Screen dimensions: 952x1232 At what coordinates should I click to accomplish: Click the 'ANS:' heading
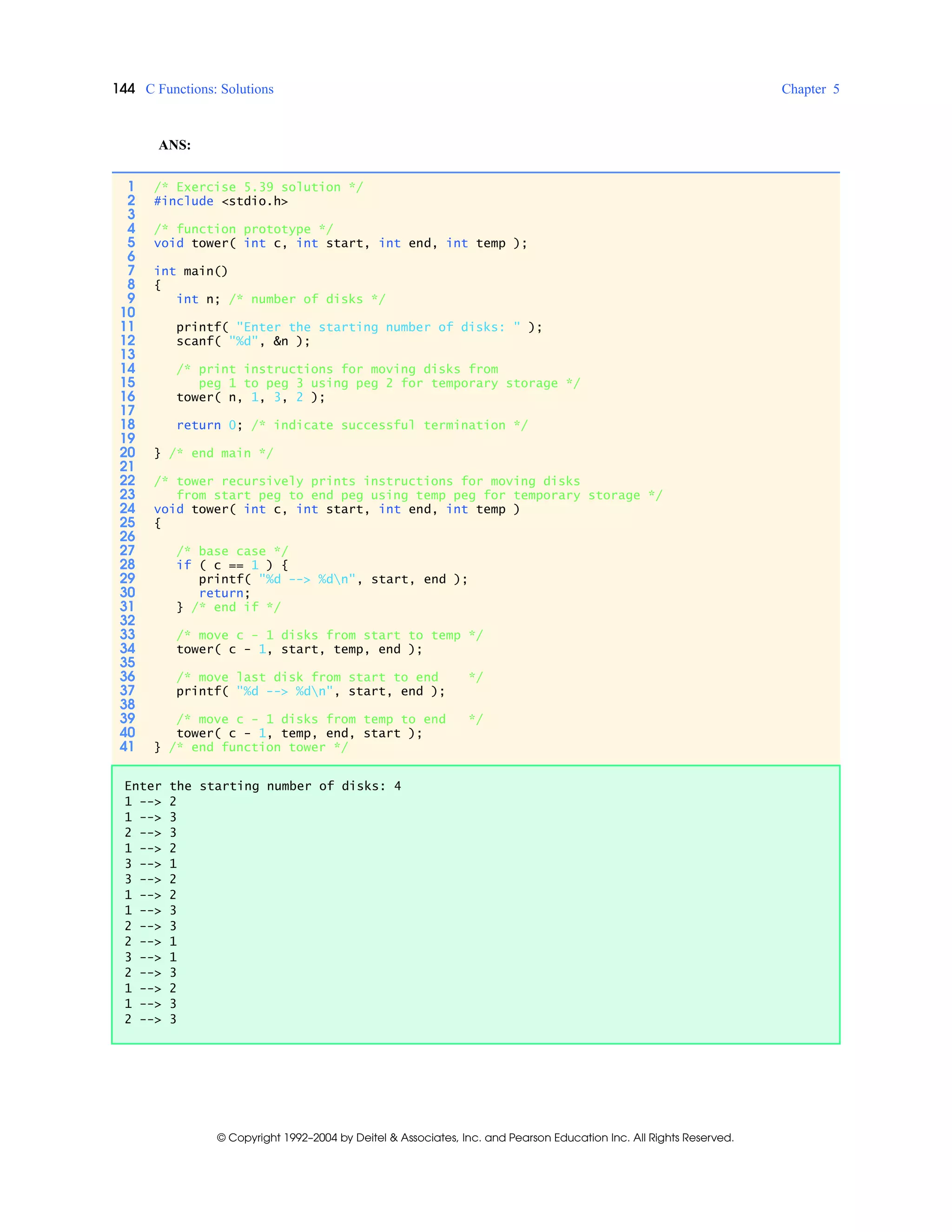coord(174,145)
